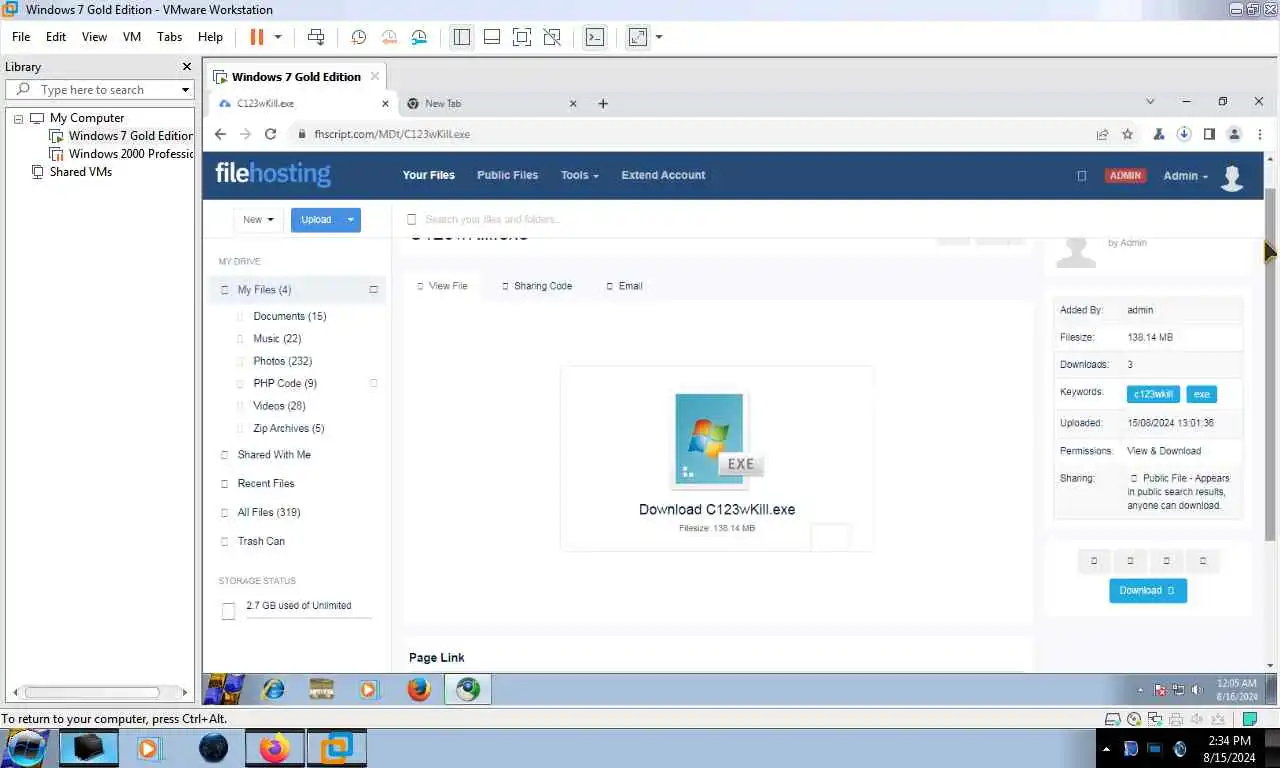The width and height of the screenshot is (1280, 768).
Task: Open Internet Explorer on guest taskbar
Action: click(272, 689)
